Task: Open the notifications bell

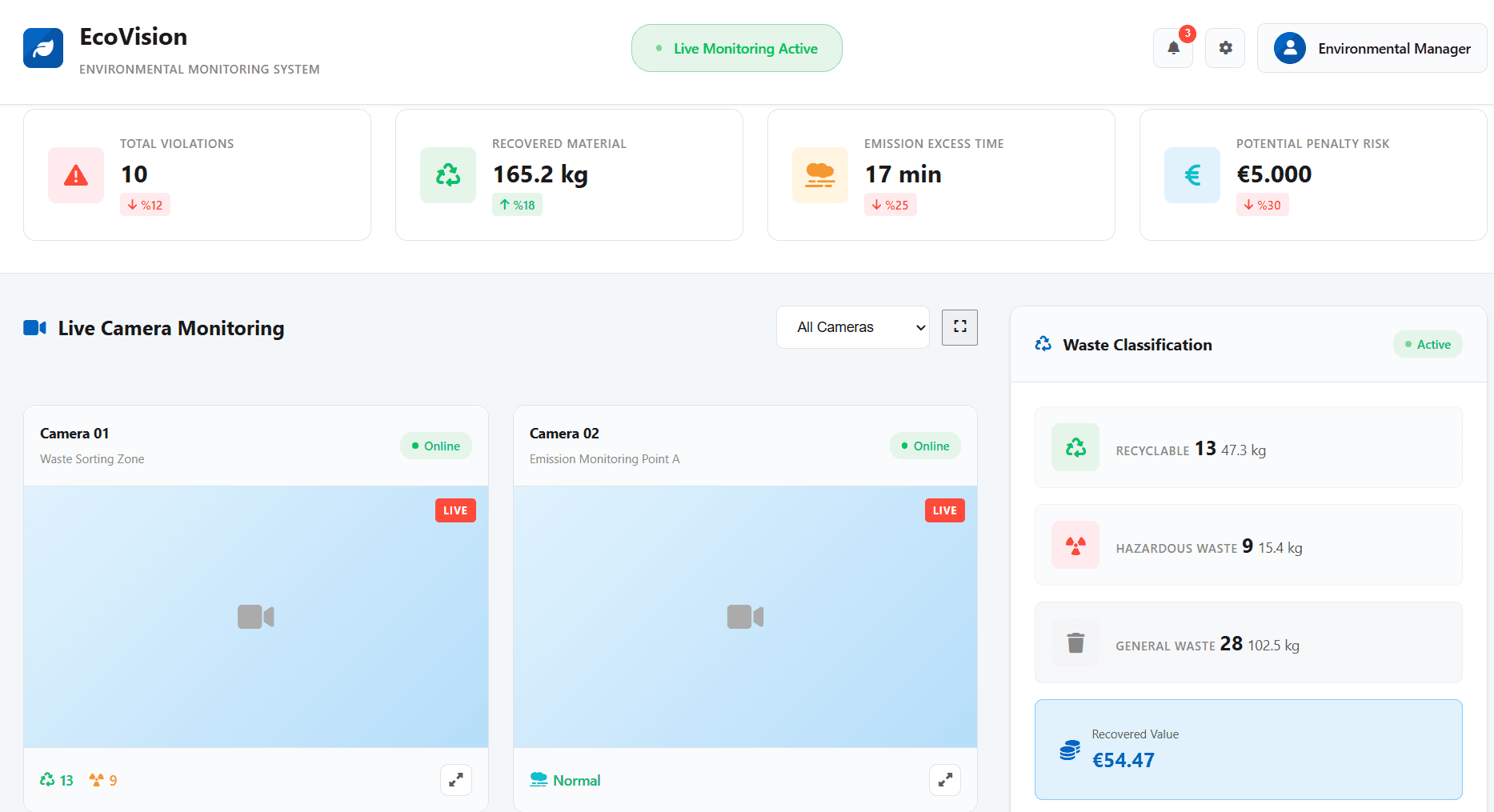Action: (1173, 48)
